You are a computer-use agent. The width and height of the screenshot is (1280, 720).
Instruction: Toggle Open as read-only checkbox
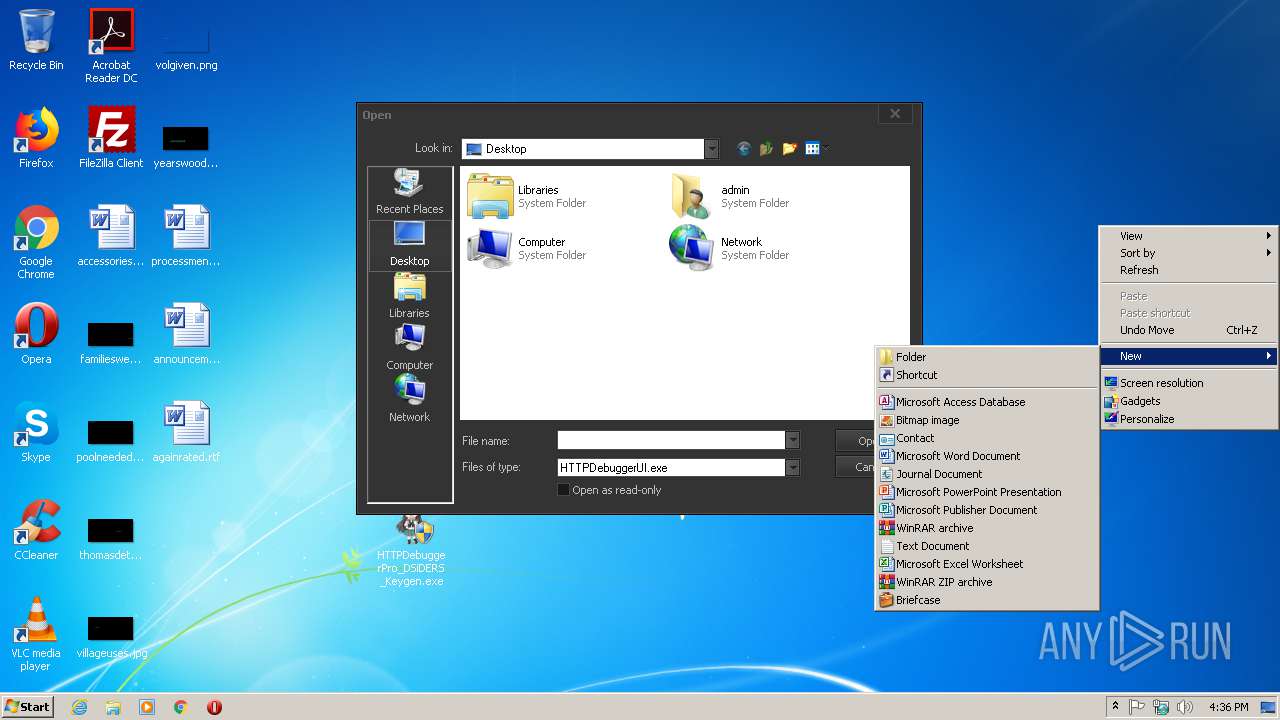click(563, 490)
